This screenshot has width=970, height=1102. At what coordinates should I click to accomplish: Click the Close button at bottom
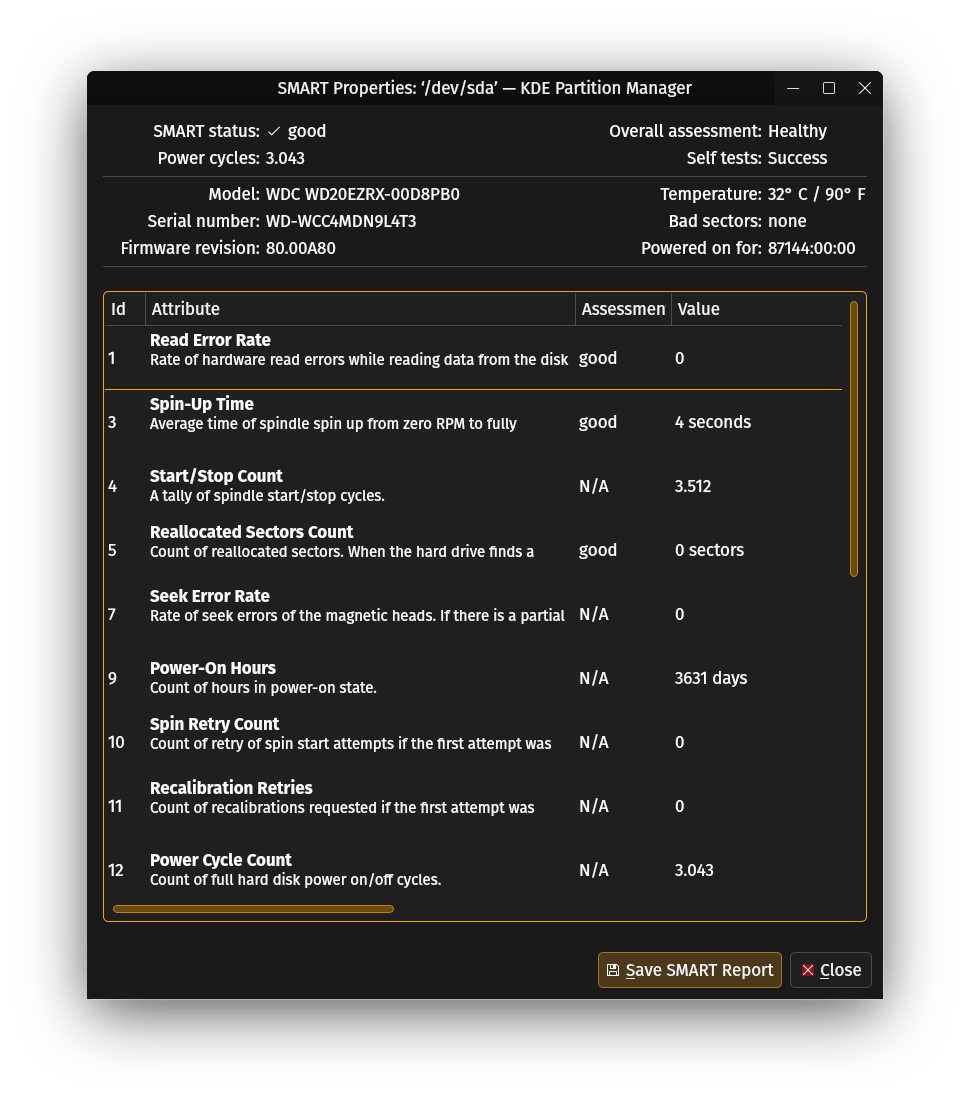pyautogui.click(x=831, y=970)
